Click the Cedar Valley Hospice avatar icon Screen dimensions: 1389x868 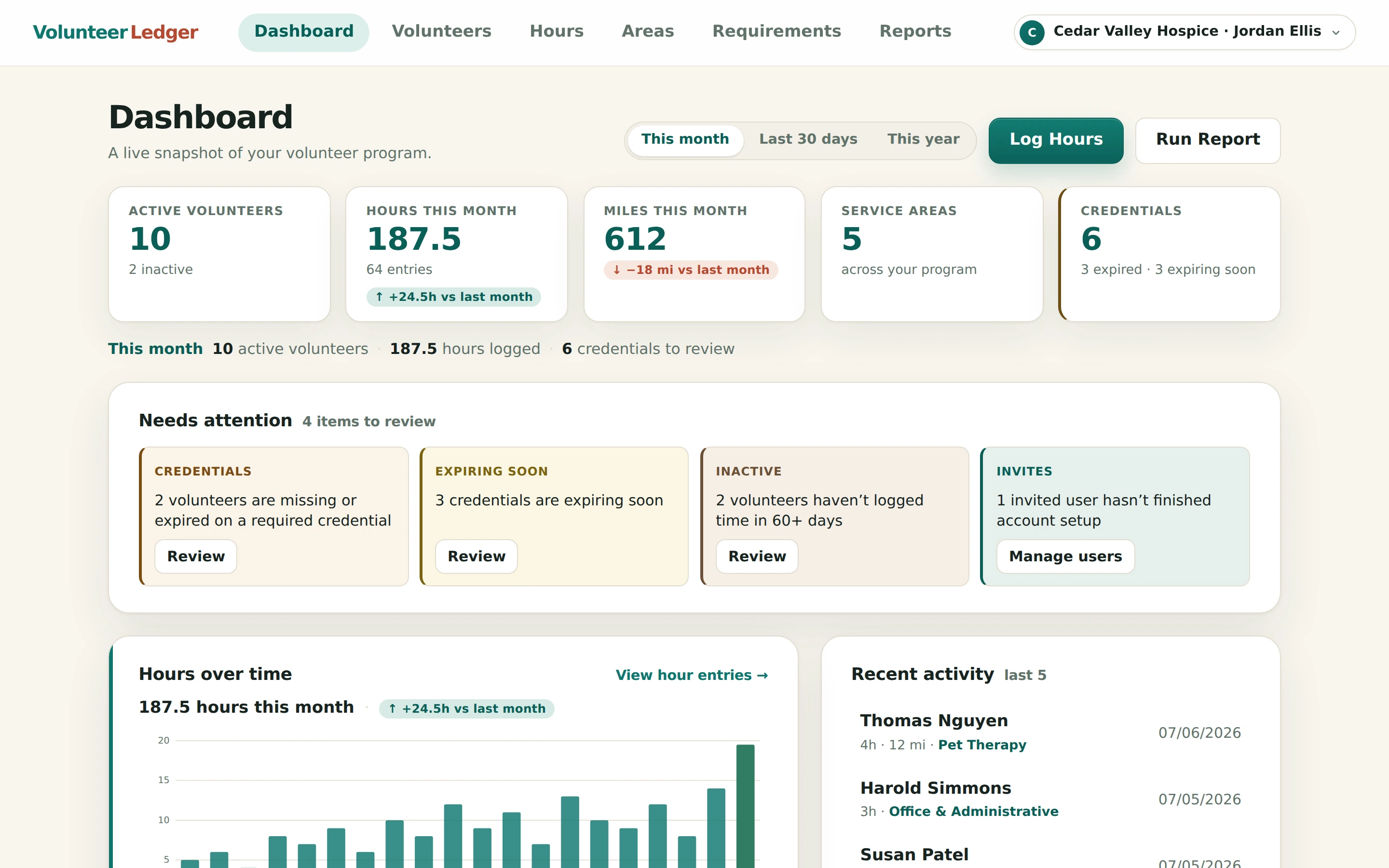[x=1032, y=32]
